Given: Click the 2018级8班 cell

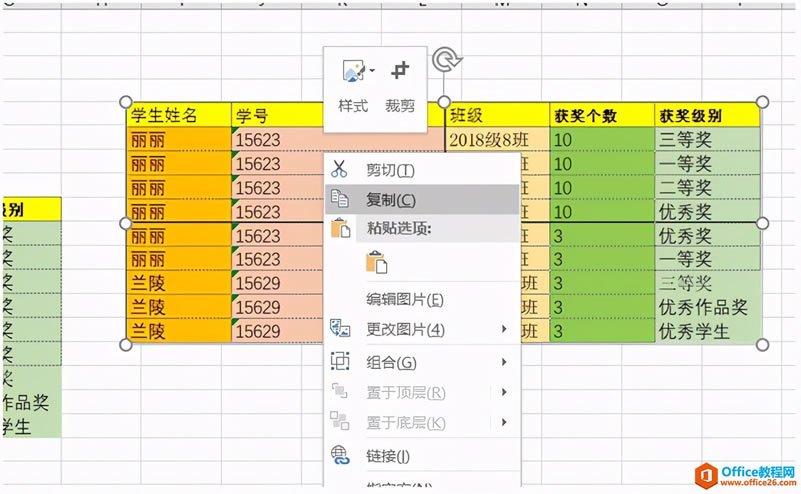Looking at the screenshot, I should 498,139.
